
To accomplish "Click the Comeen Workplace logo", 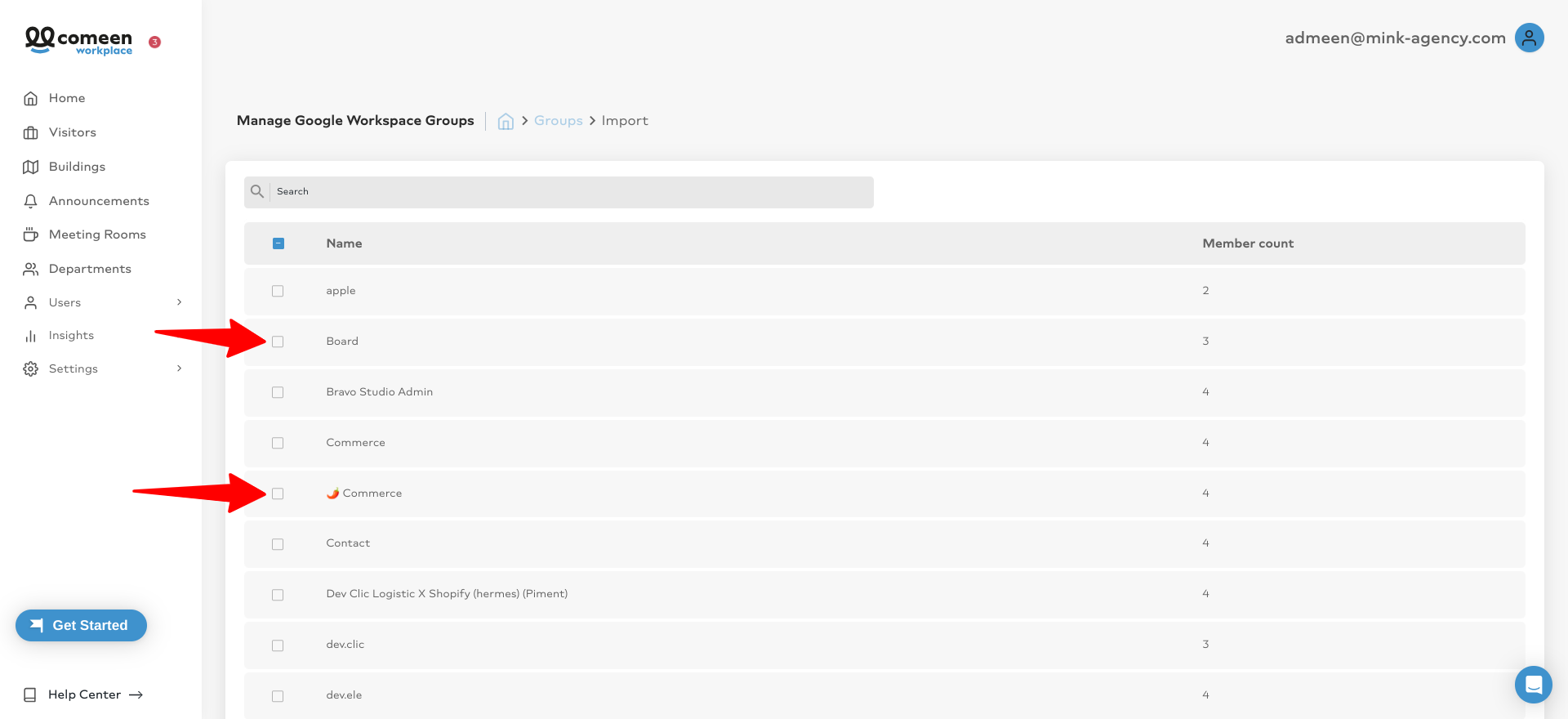I will click(78, 41).
